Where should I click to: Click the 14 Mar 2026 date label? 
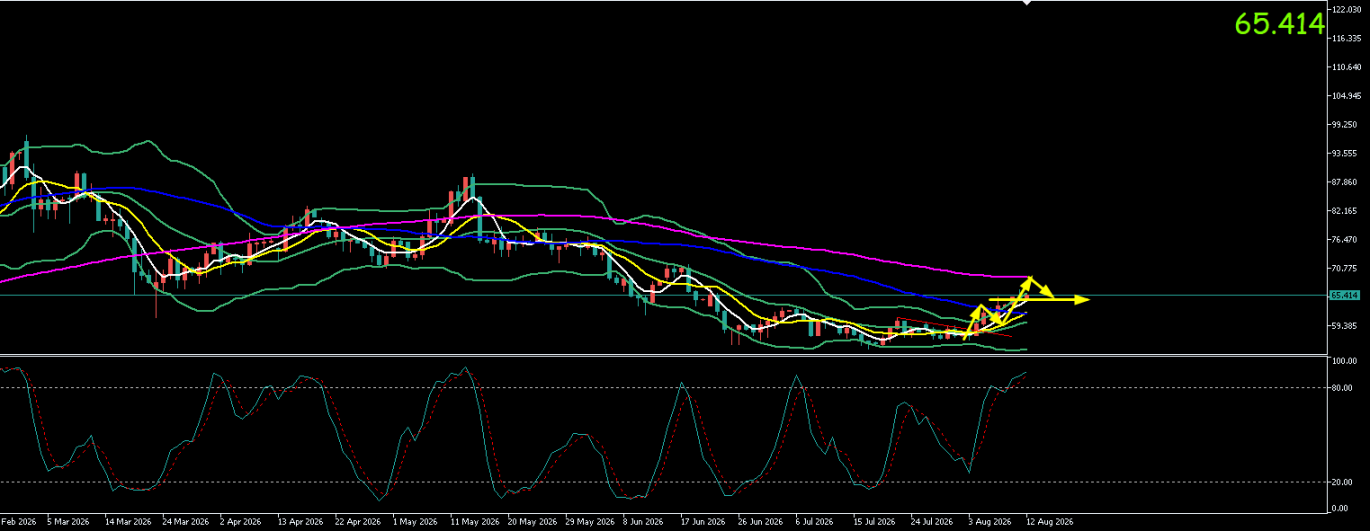127,522
